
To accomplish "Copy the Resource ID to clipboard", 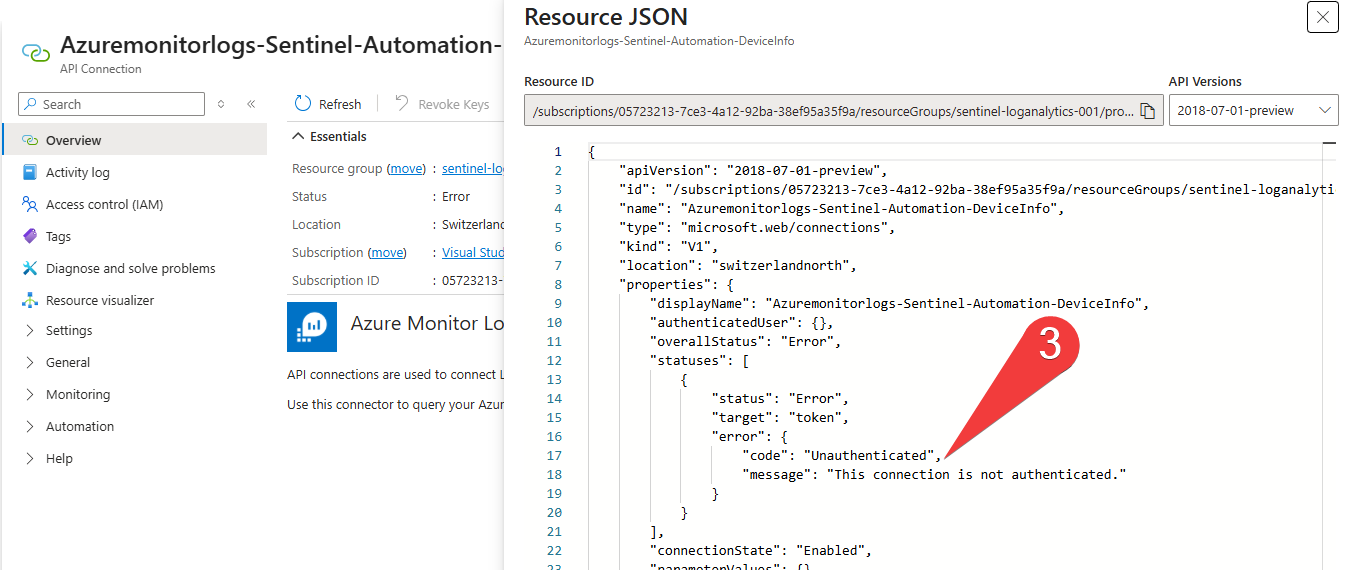I will (1148, 111).
